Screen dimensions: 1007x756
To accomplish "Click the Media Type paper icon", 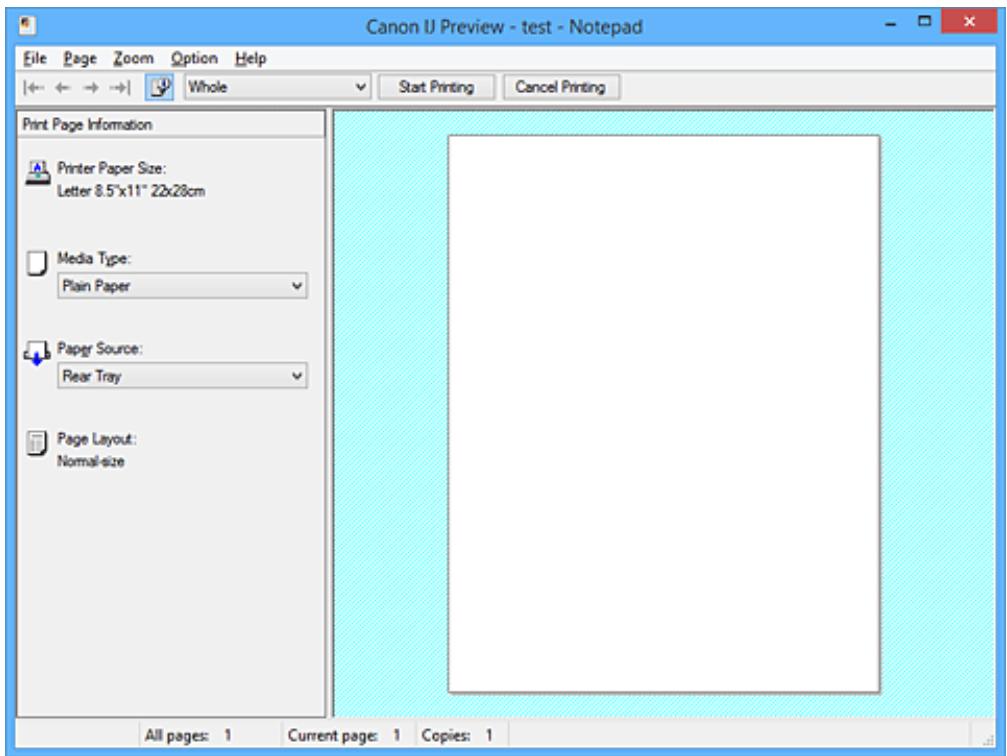I will (x=37, y=263).
